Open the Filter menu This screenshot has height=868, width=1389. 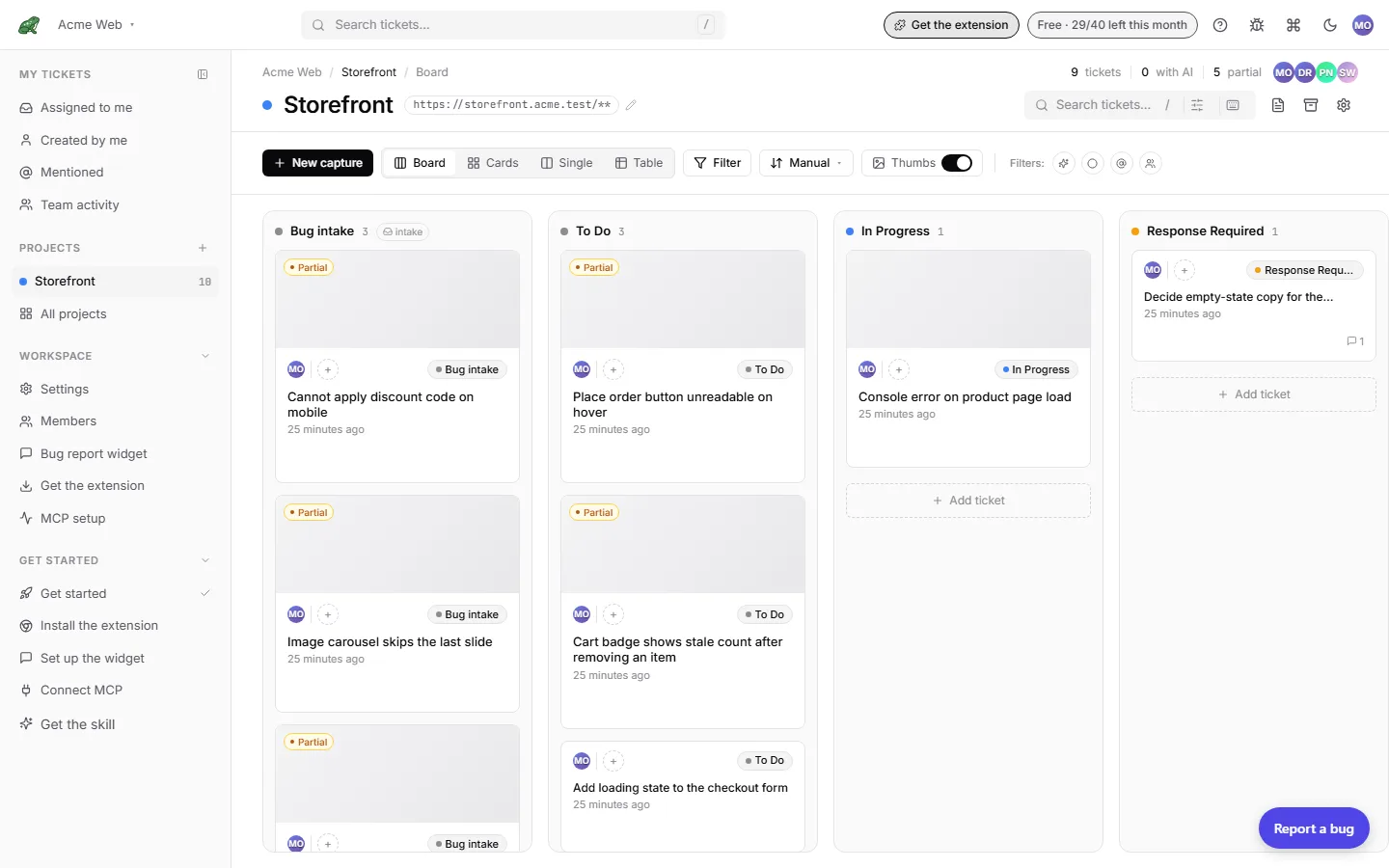point(718,163)
